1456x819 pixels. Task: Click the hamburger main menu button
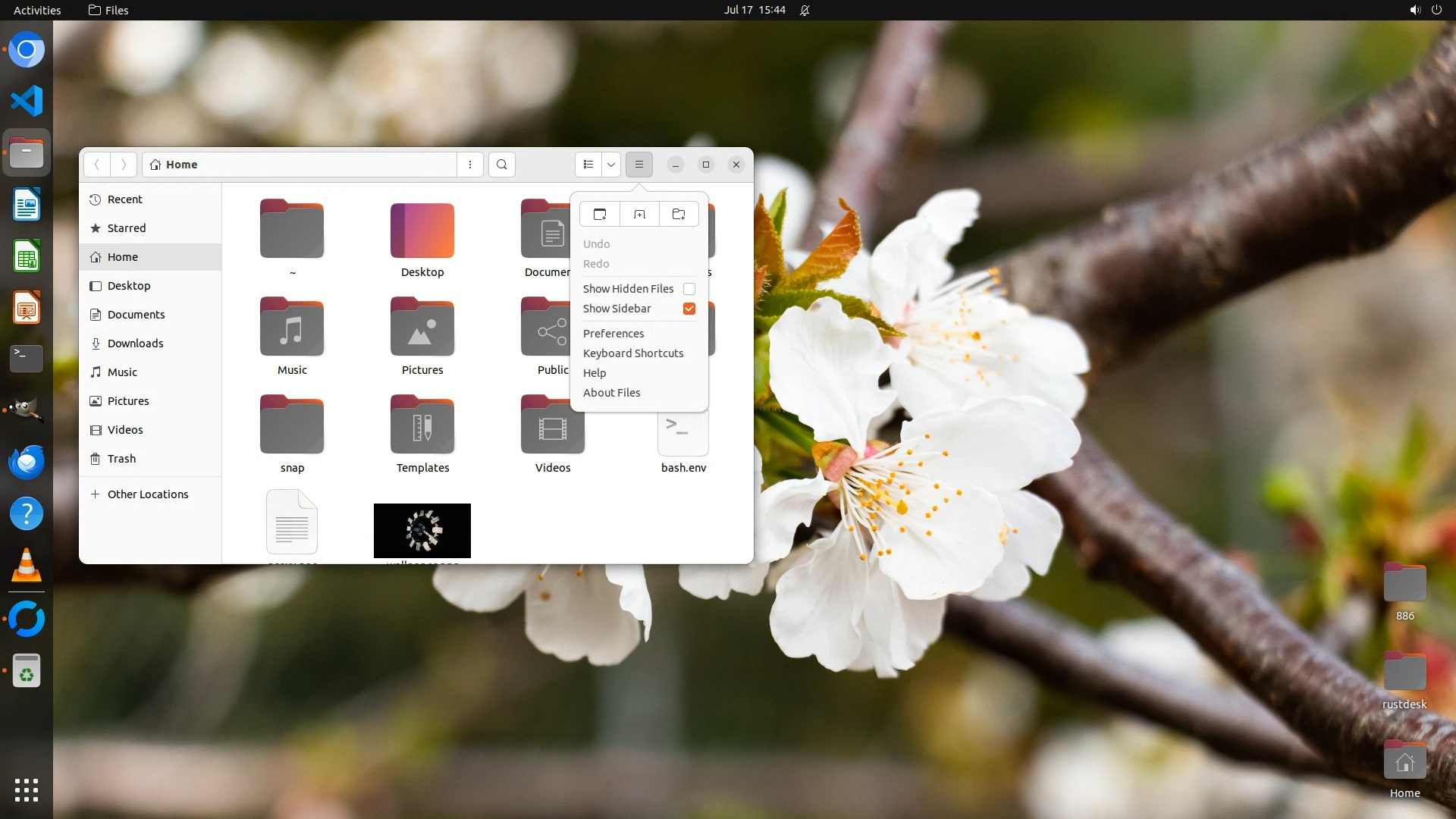[639, 165]
